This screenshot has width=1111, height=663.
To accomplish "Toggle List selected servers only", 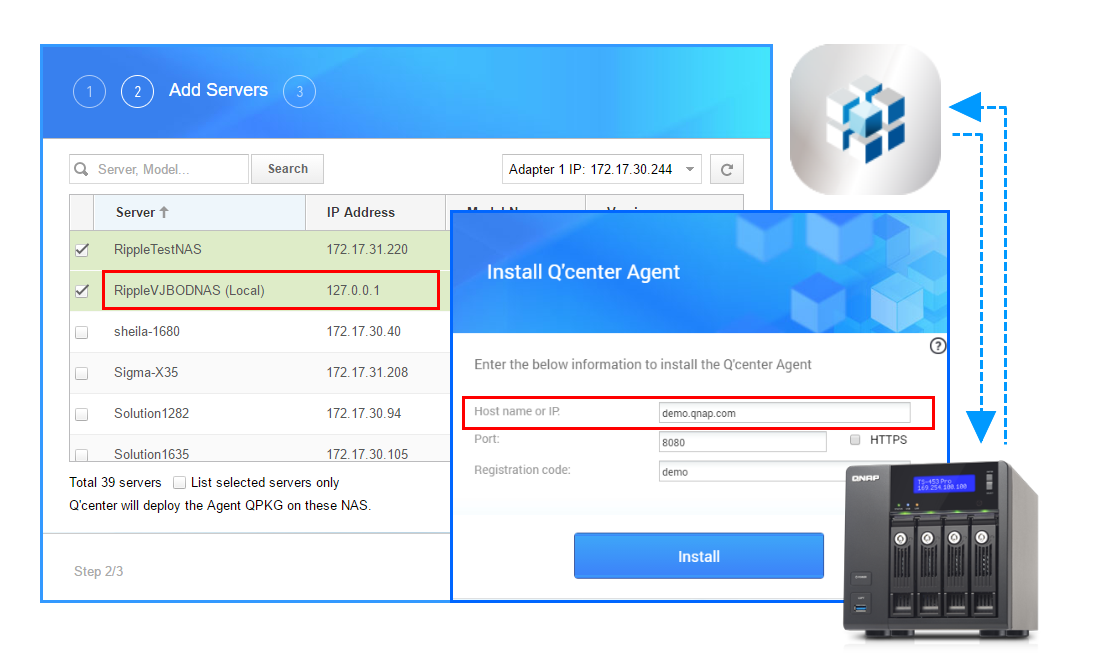I will (x=179, y=483).
